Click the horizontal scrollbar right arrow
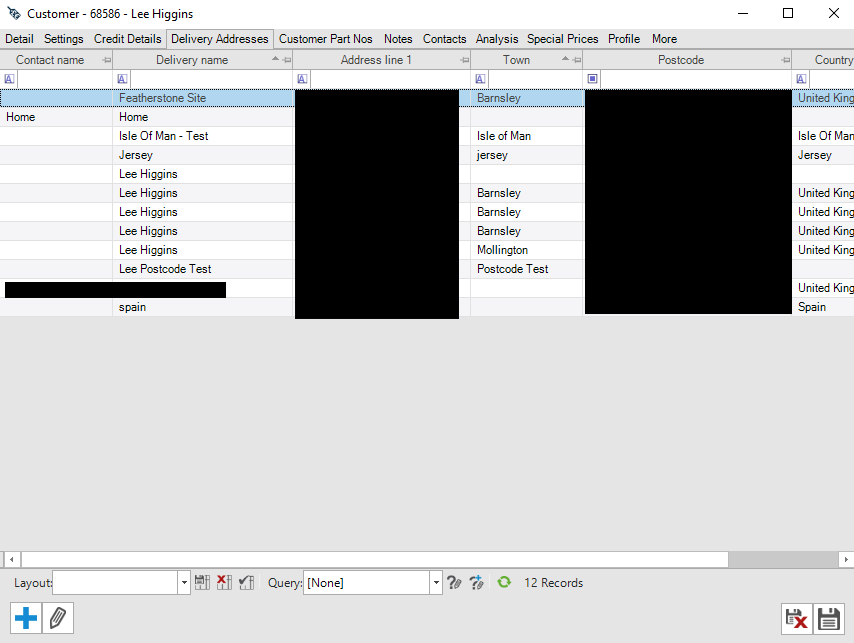 pos(847,559)
